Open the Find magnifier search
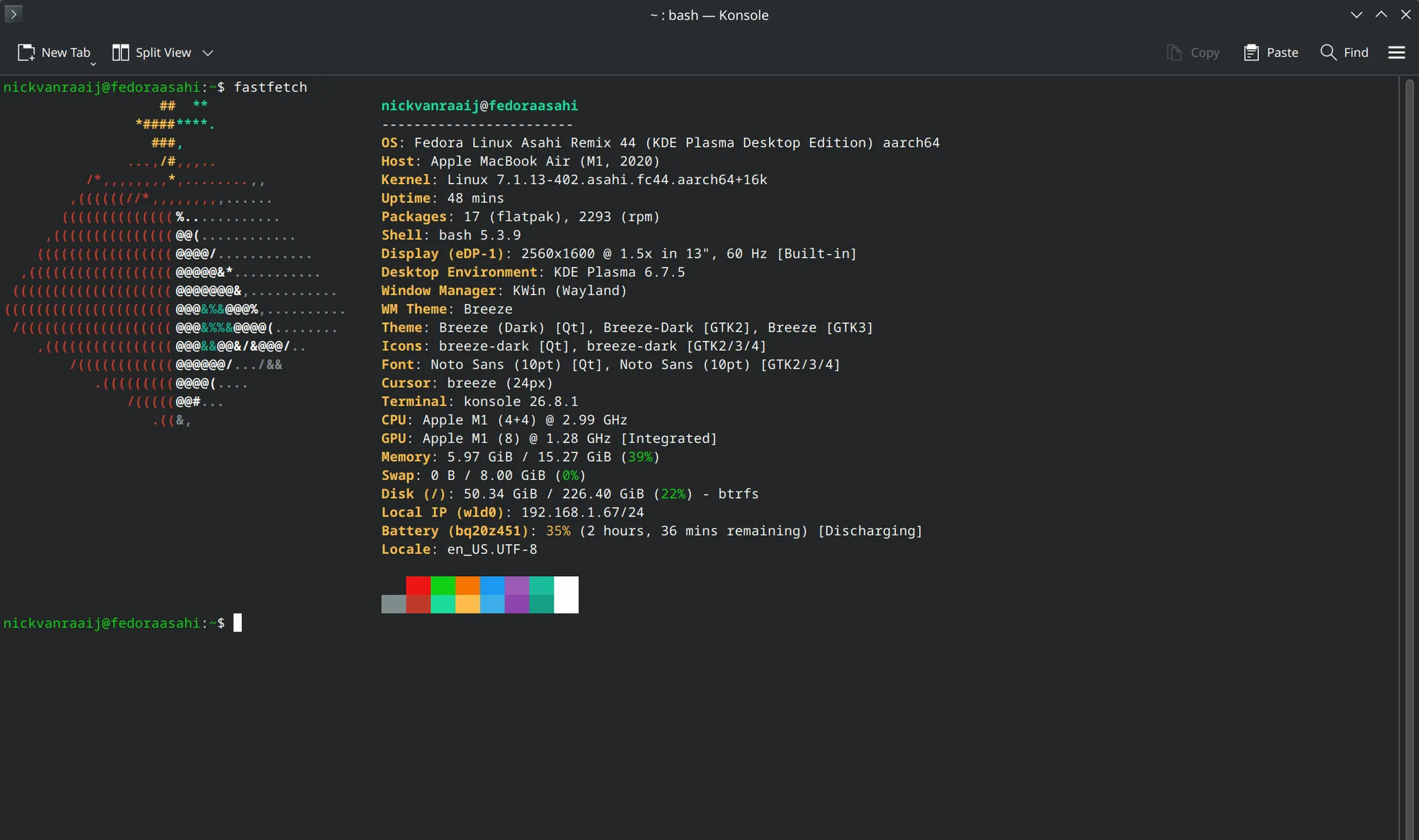The image size is (1419, 840). click(1328, 53)
